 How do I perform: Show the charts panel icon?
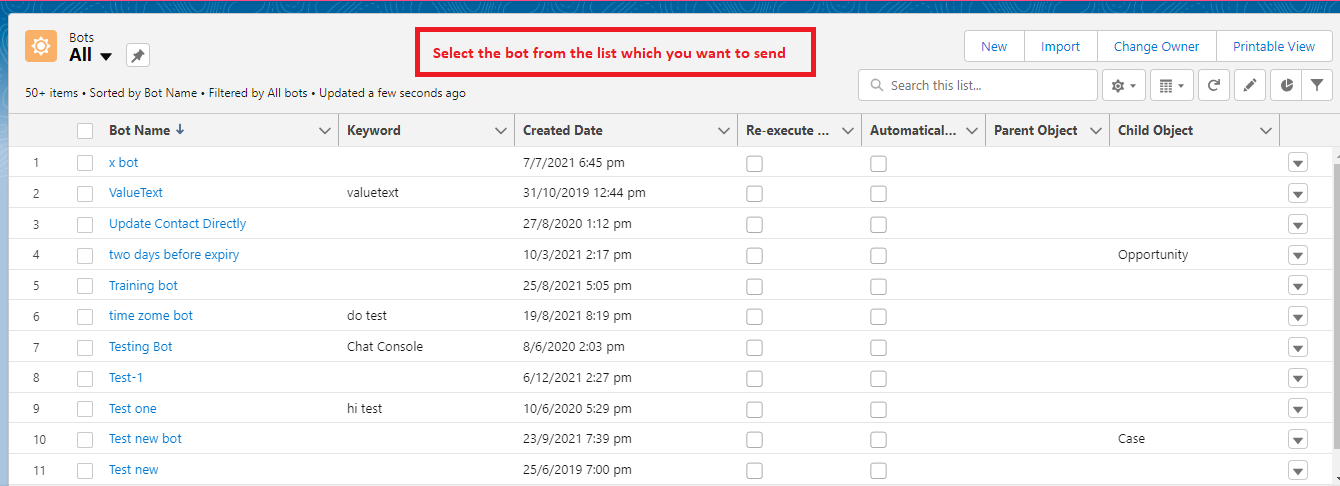tap(1286, 86)
